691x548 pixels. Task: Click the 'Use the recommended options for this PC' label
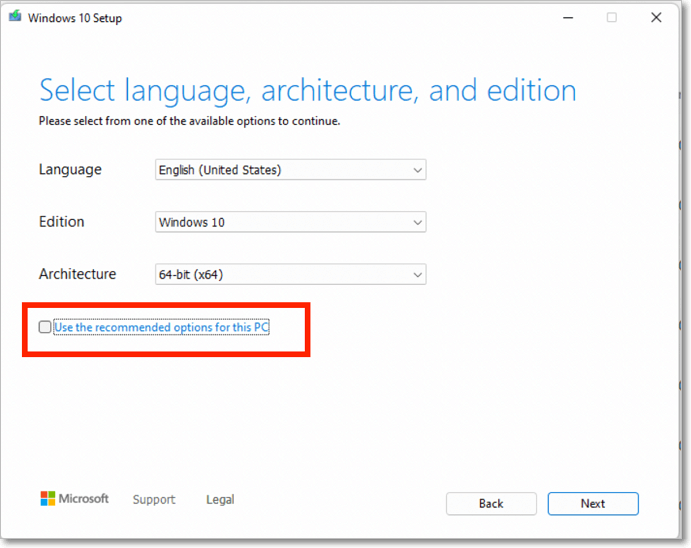click(161, 327)
